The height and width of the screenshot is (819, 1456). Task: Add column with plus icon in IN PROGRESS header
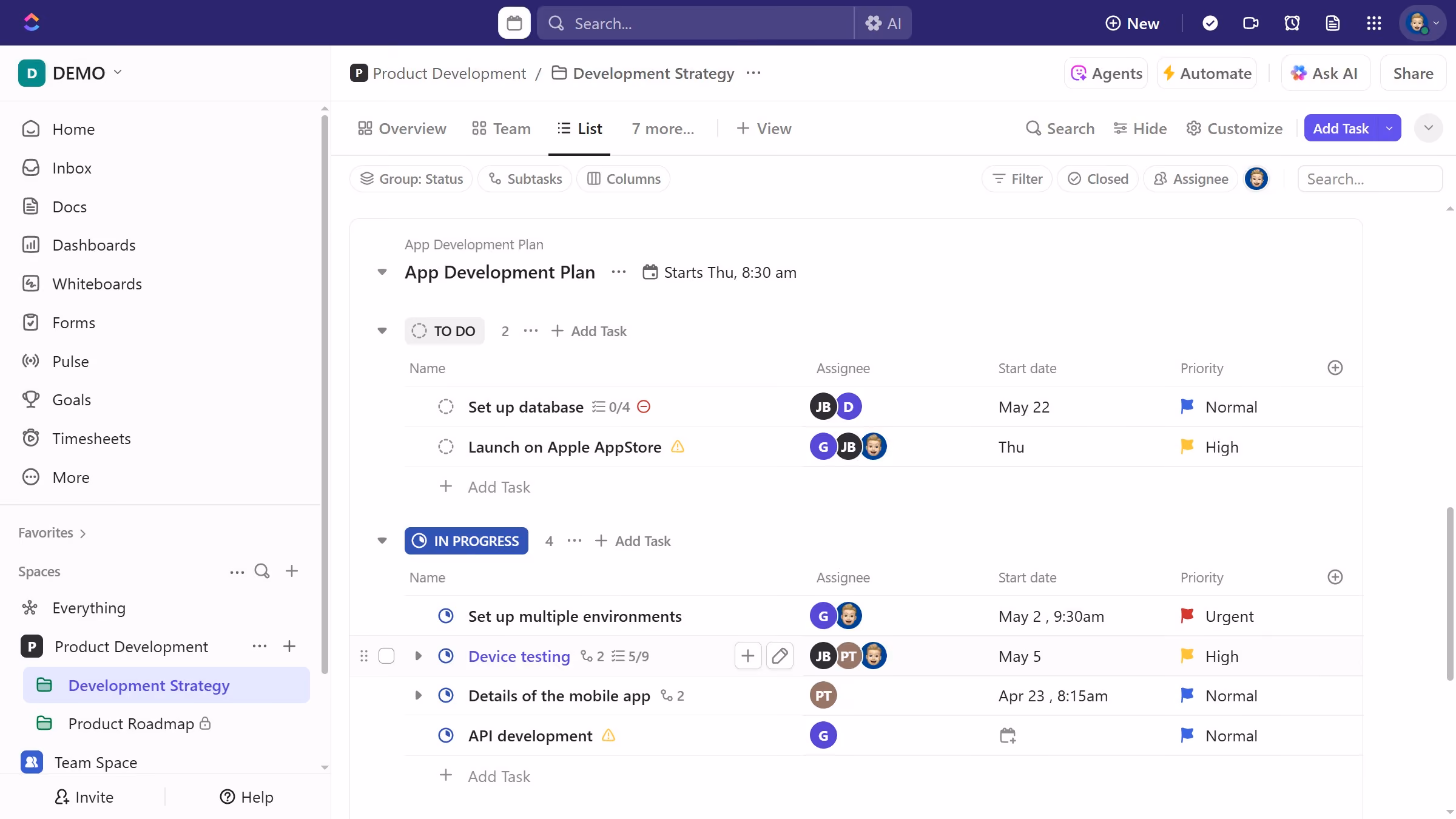(x=1335, y=577)
